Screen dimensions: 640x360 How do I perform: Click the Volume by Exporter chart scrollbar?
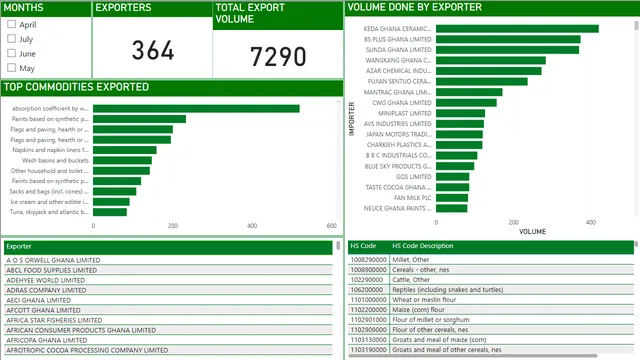(636, 26)
